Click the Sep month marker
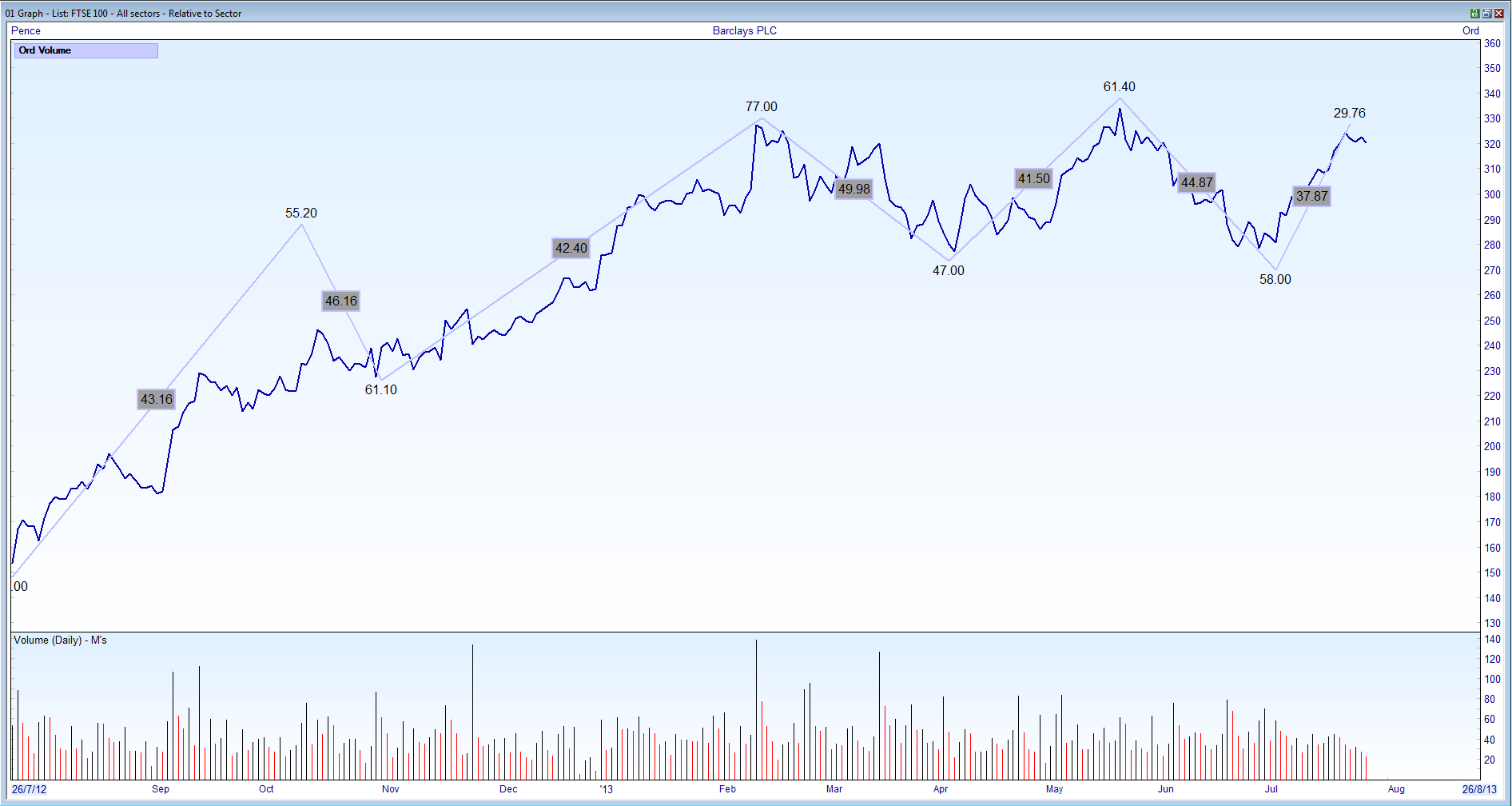Screen dimensions: 1512x806 click(x=161, y=789)
